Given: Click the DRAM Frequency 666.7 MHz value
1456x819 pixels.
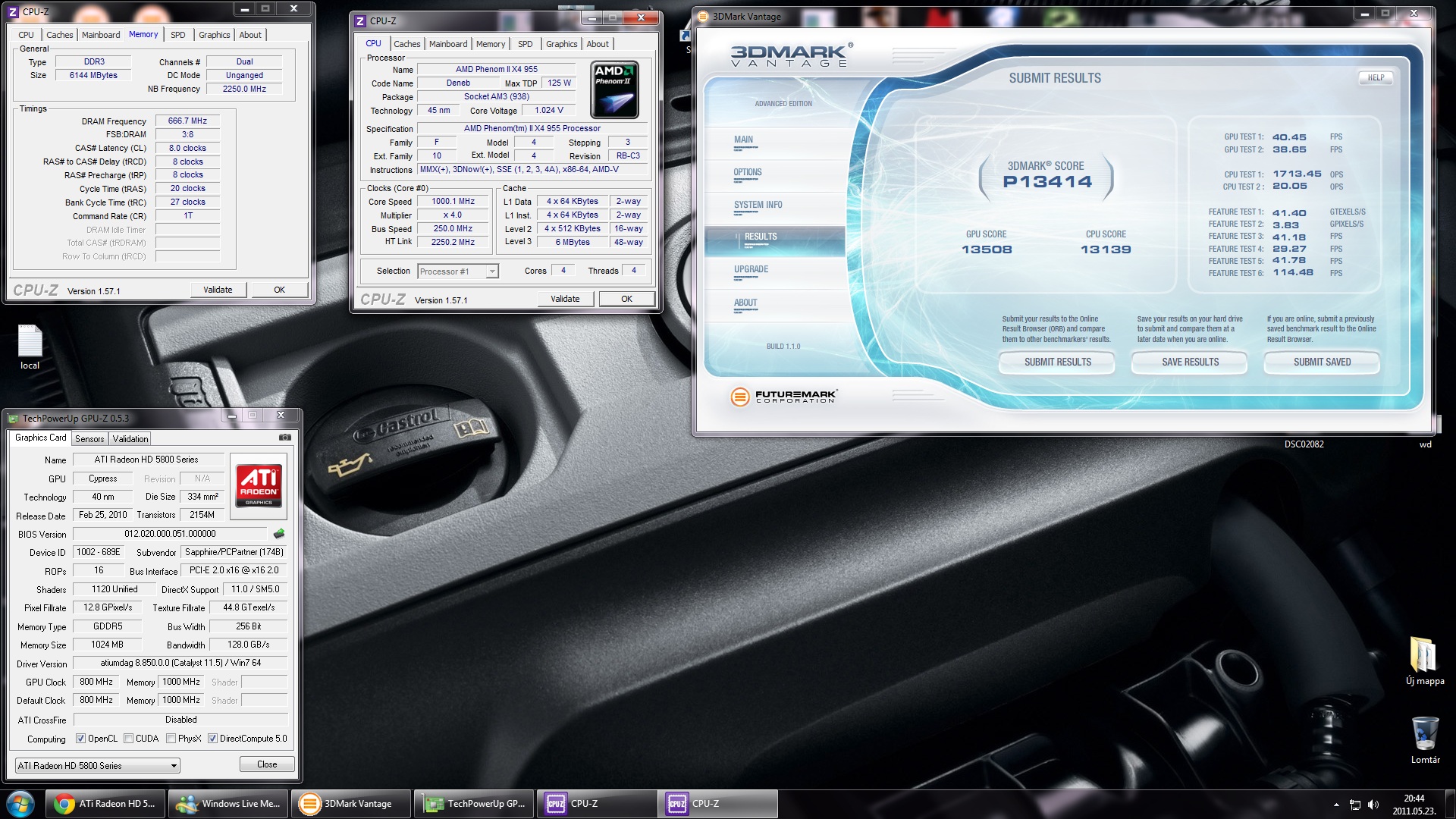Looking at the screenshot, I should click(x=187, y=121).
